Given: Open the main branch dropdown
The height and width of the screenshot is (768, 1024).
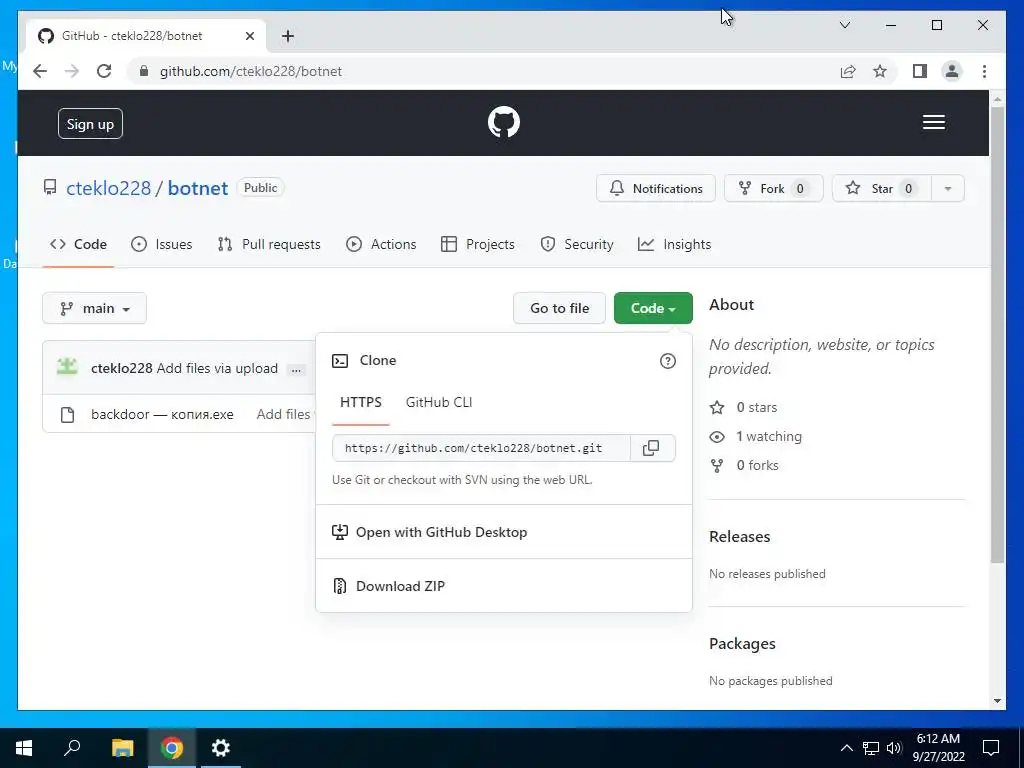Looking at the screenshot, I should click(x=95, y=308).
